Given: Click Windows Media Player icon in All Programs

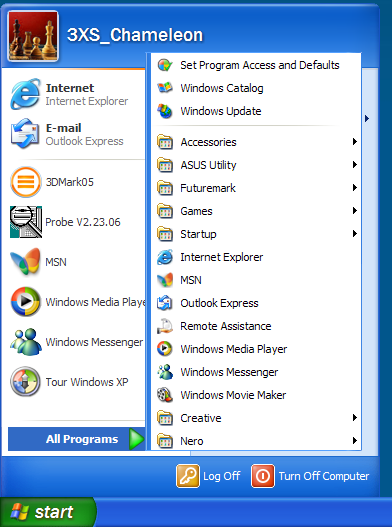Looking at the screenshot, I should (x=165, y=349).
